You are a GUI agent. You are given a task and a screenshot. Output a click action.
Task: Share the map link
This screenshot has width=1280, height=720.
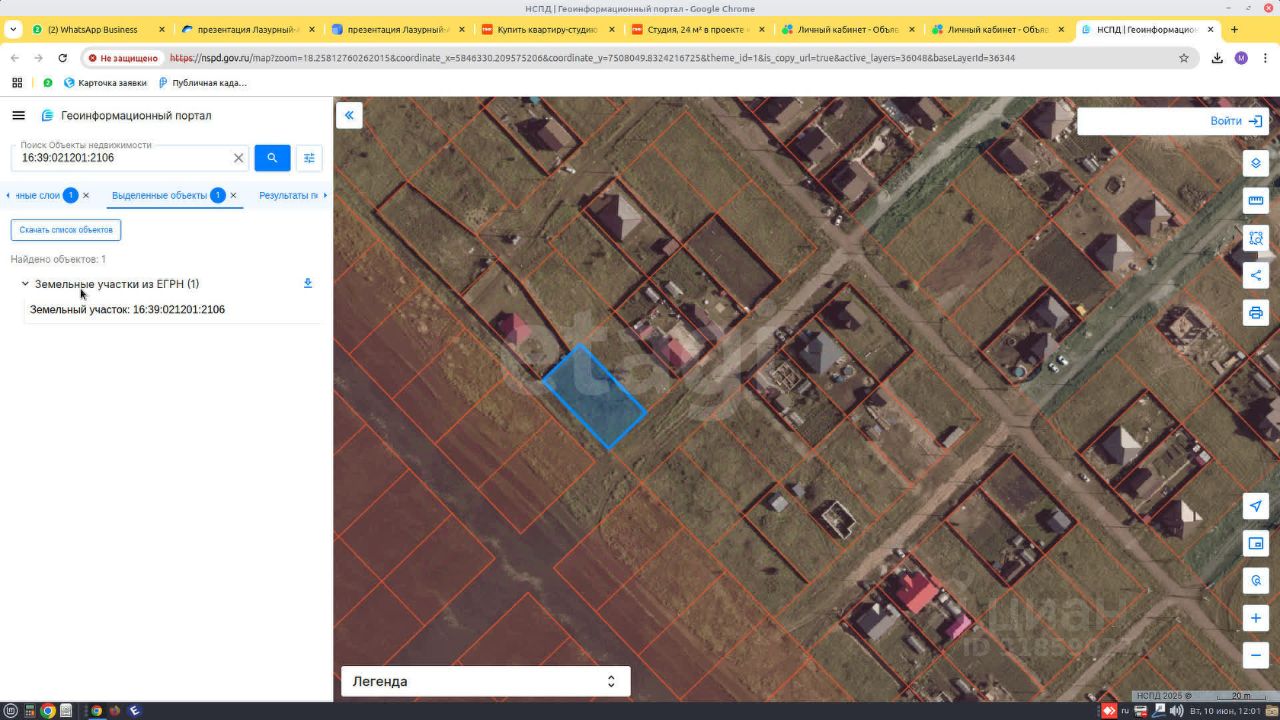click(1256, 276)
